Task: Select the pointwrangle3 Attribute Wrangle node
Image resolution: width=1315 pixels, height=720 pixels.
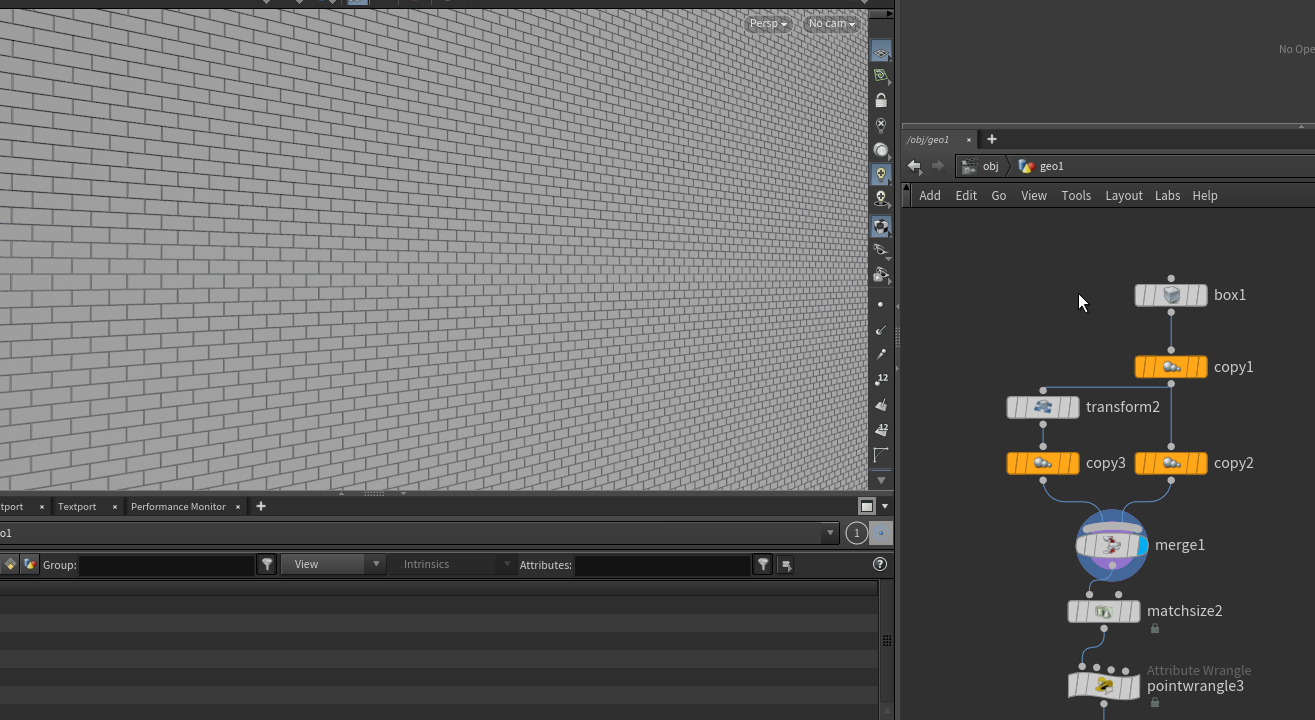Action: coord(1104,686)
